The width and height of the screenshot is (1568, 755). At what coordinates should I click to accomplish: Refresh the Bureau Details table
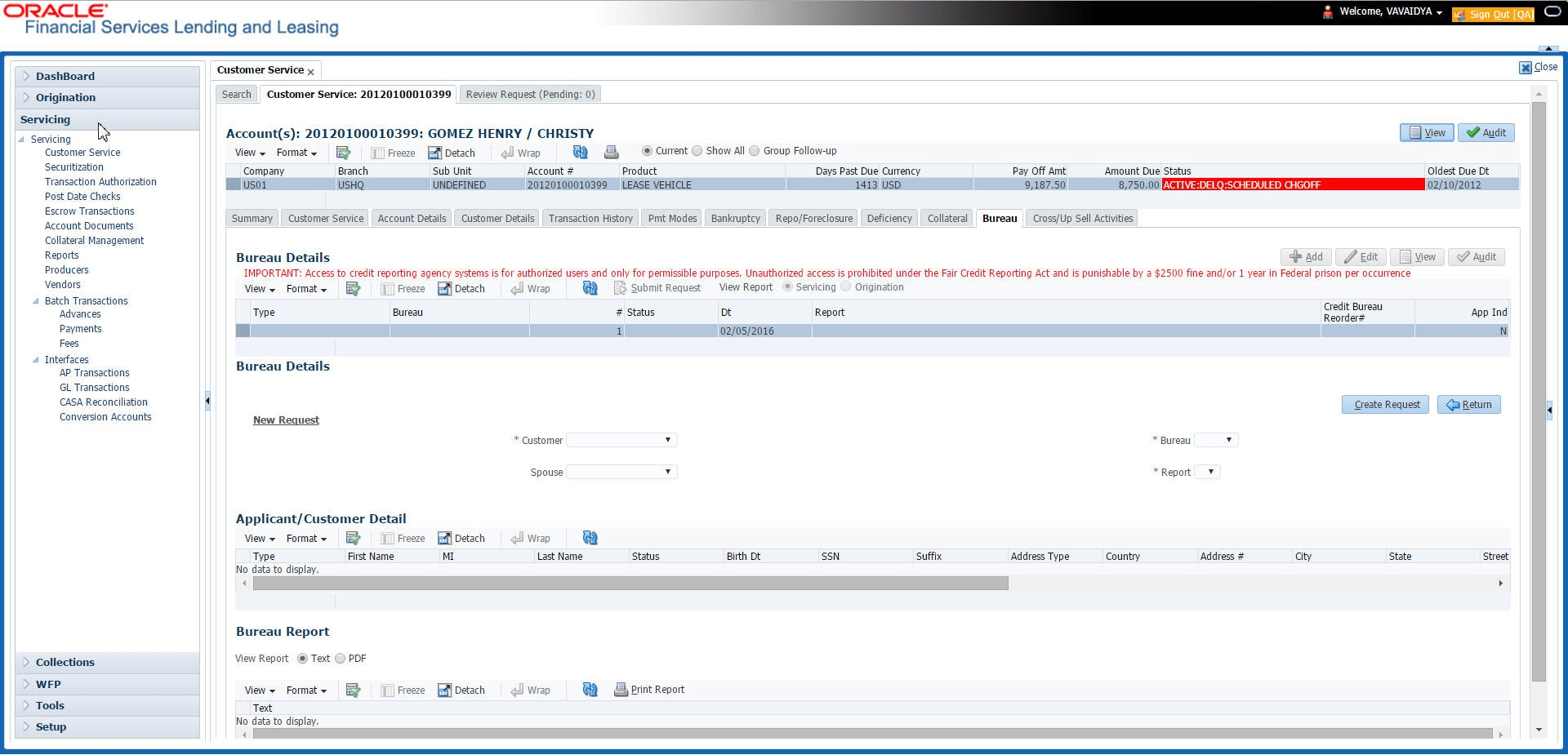pos(590,288)
